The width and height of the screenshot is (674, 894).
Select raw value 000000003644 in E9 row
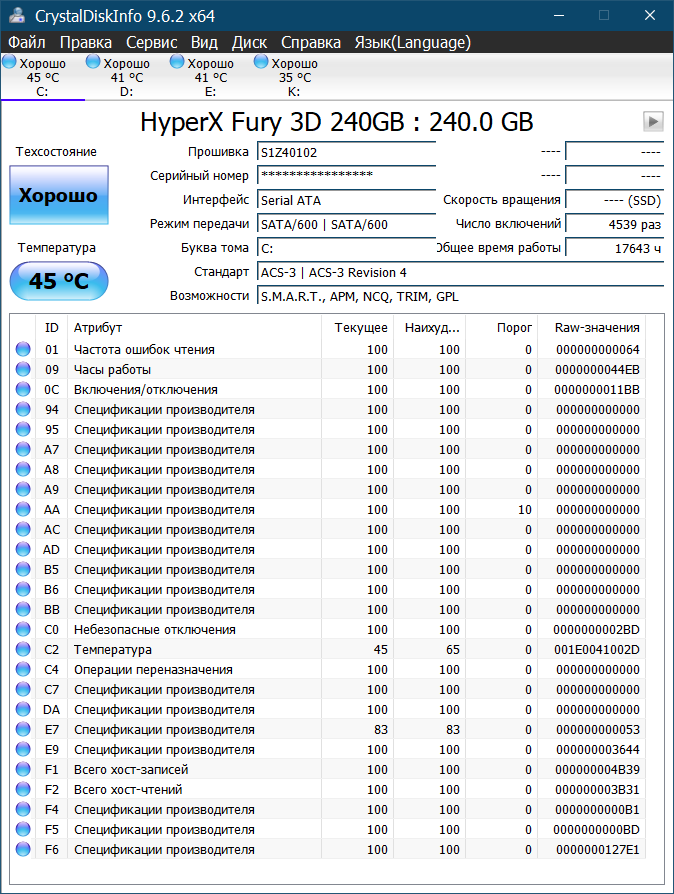coord(598,749)
